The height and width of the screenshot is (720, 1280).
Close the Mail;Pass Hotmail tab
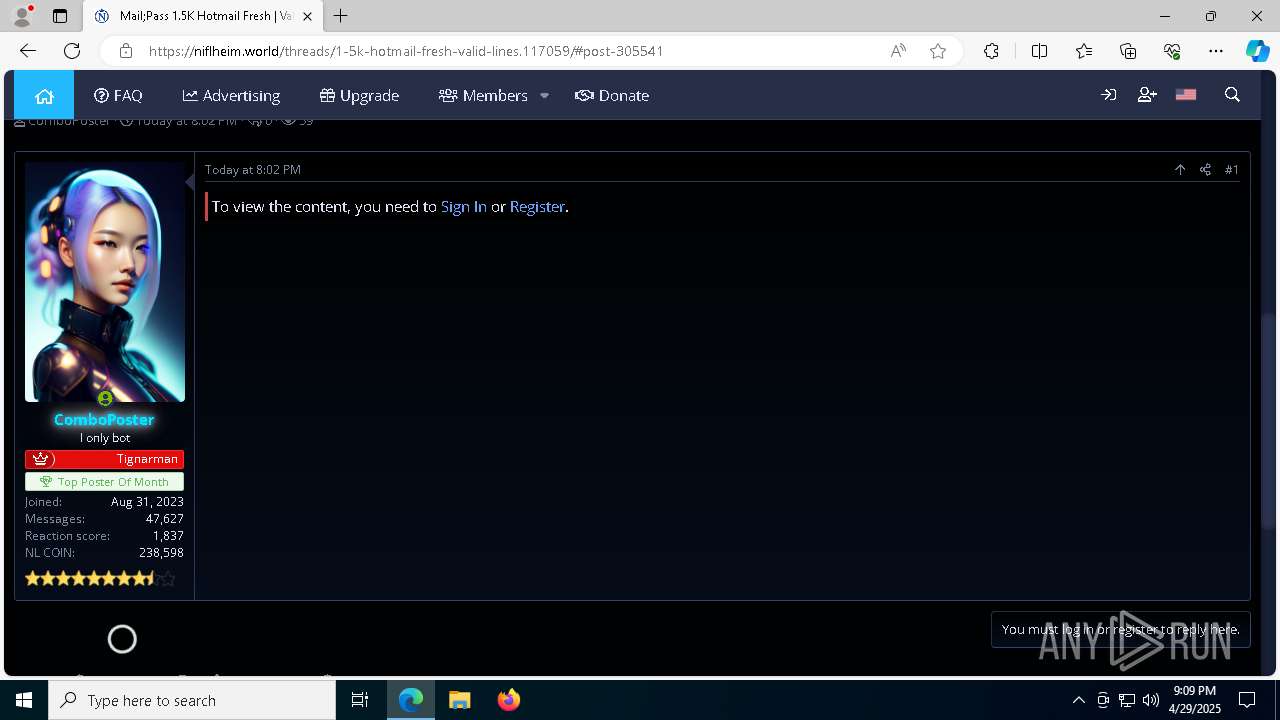tap(307, 16)
